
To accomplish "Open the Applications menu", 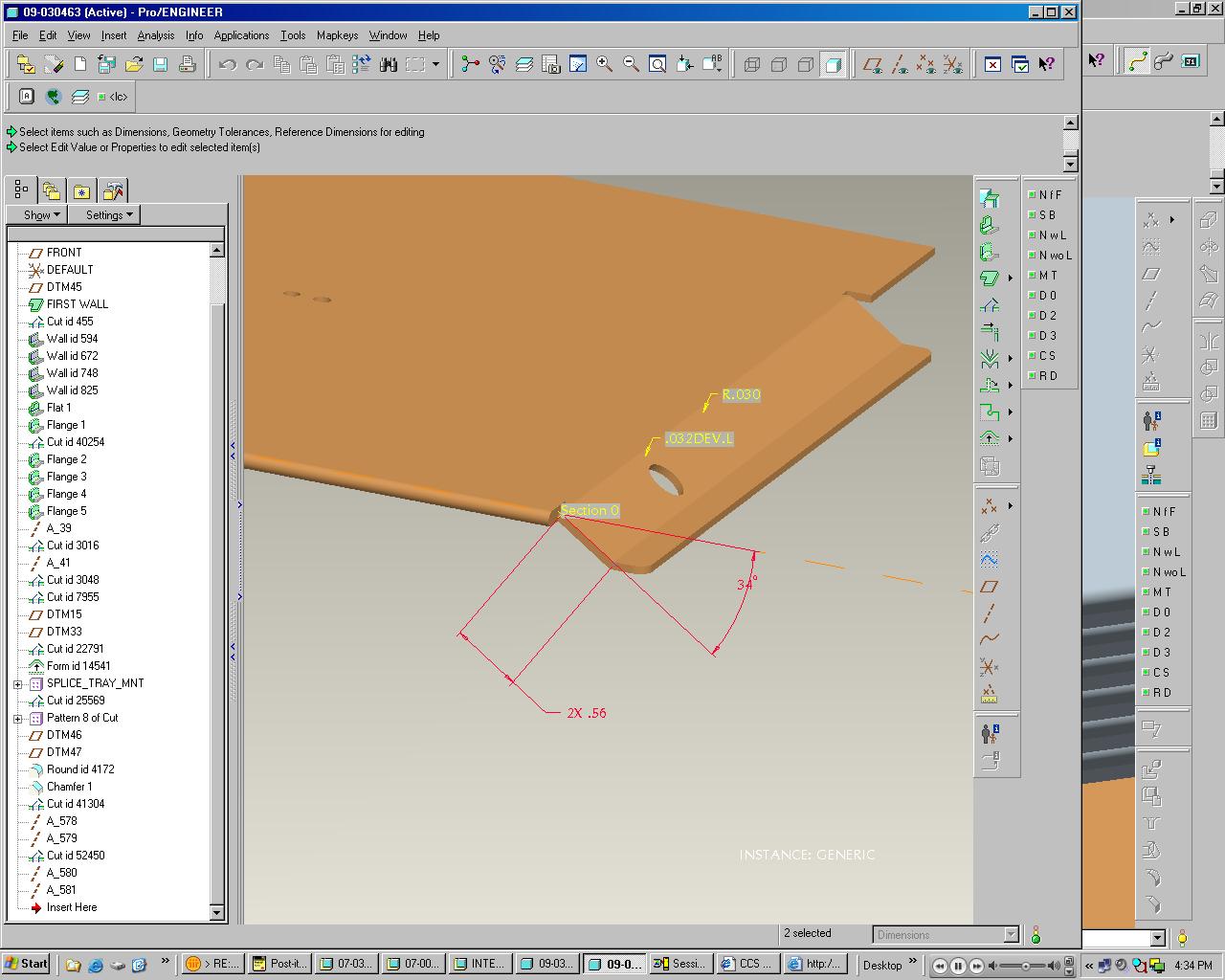I will pos(241,35).
